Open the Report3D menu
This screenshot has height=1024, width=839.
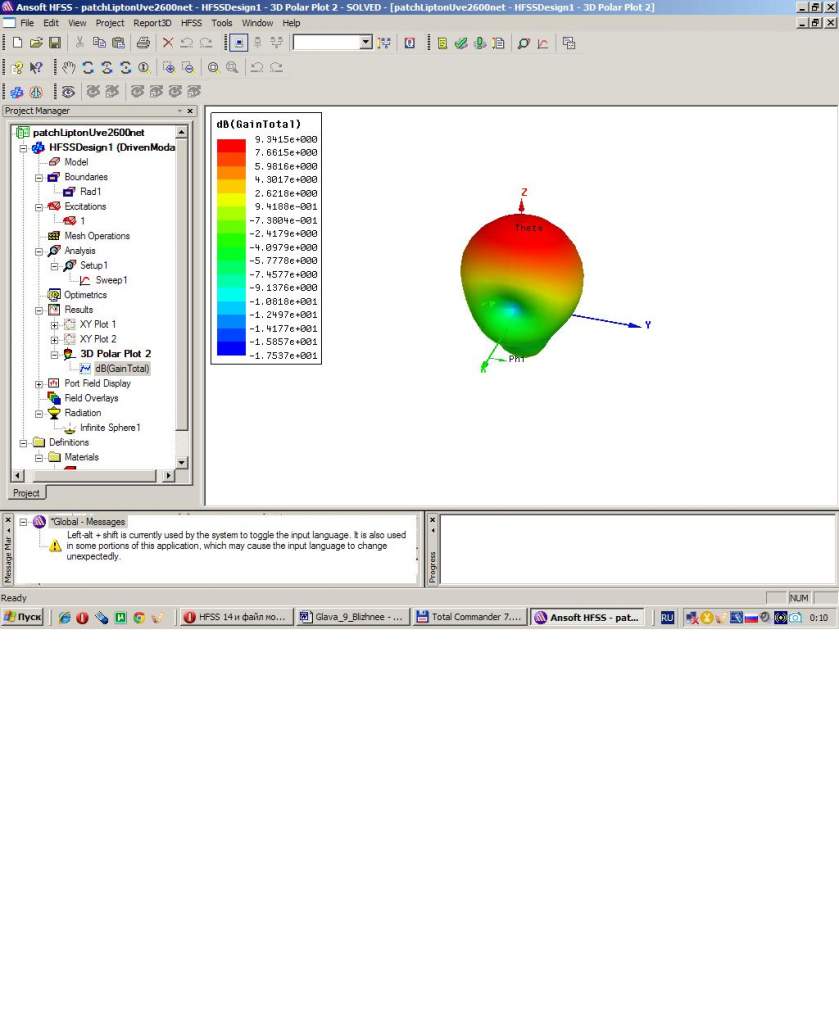pyautogui.click(x=152, y=22)
